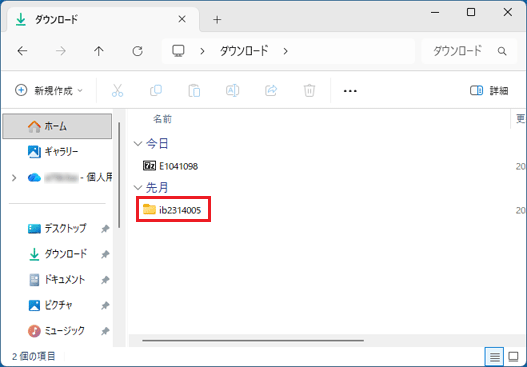Image resolution: width=527 pixels, height=367 pixels.
Task: Click pin icon beside ピクチャ
Action: pos(105,306)
